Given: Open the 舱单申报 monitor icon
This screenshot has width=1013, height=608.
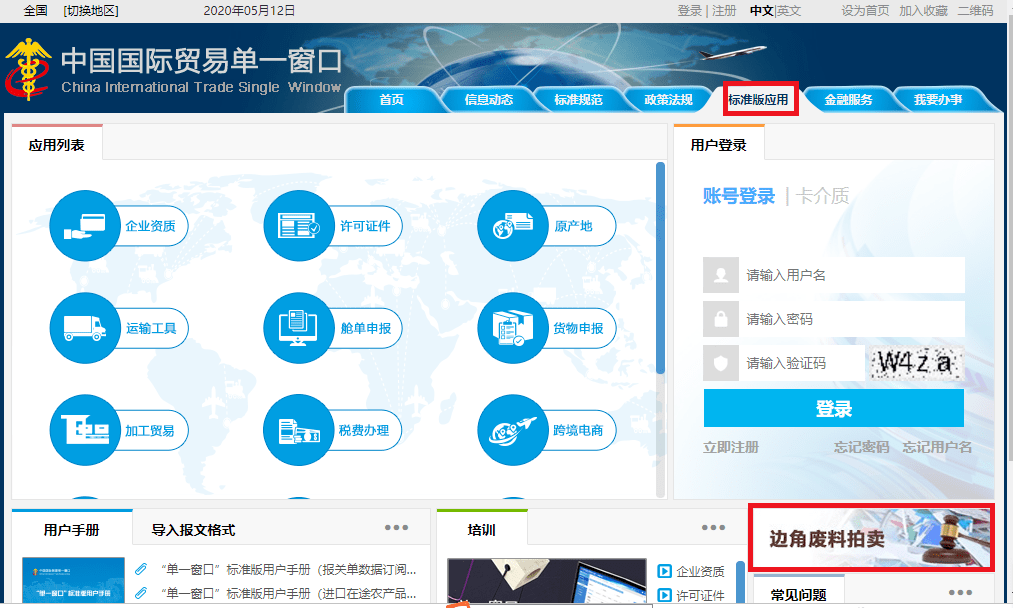Looking at the screenshot, I should point(298,328).
